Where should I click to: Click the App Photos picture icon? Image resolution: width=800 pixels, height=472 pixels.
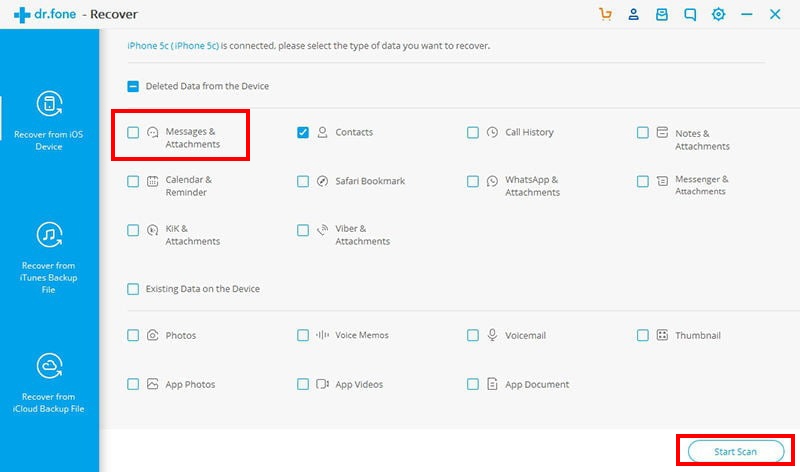point(153,384)
